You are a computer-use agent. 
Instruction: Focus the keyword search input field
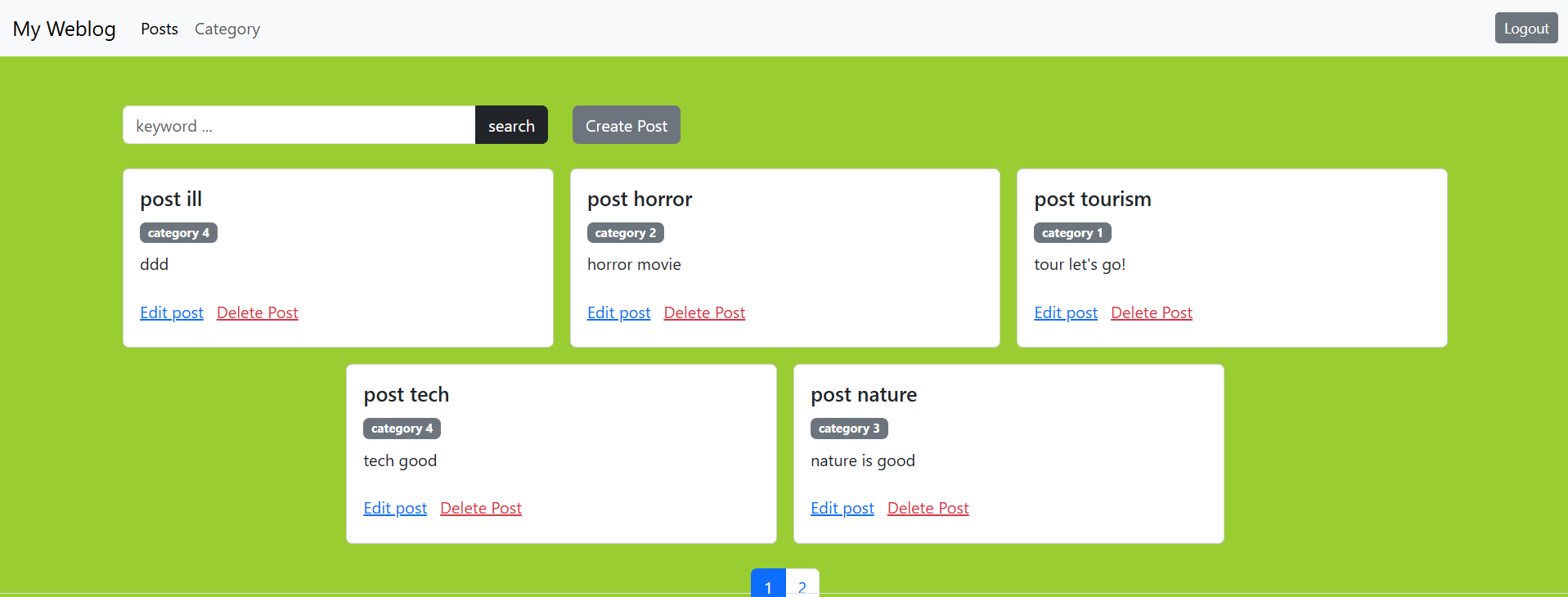[299, 125]
